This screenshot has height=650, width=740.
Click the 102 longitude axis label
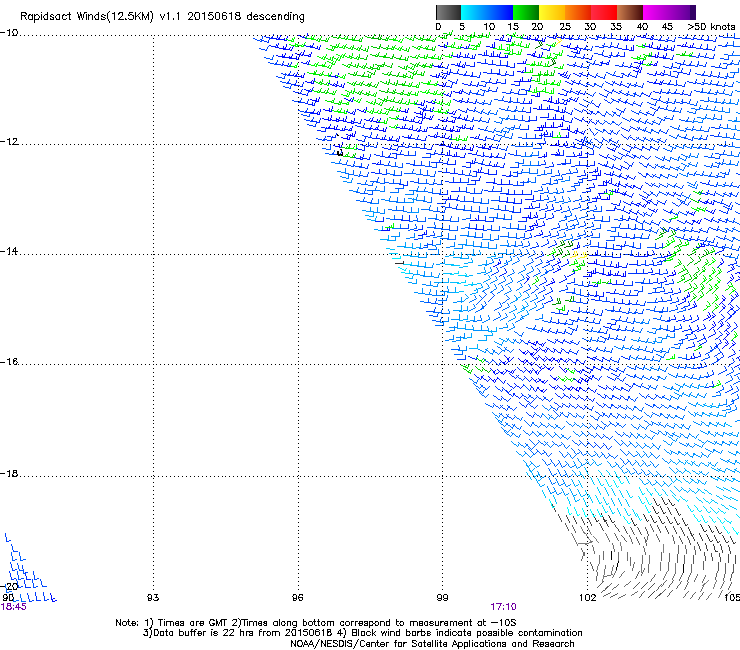[x=588, y=598]
